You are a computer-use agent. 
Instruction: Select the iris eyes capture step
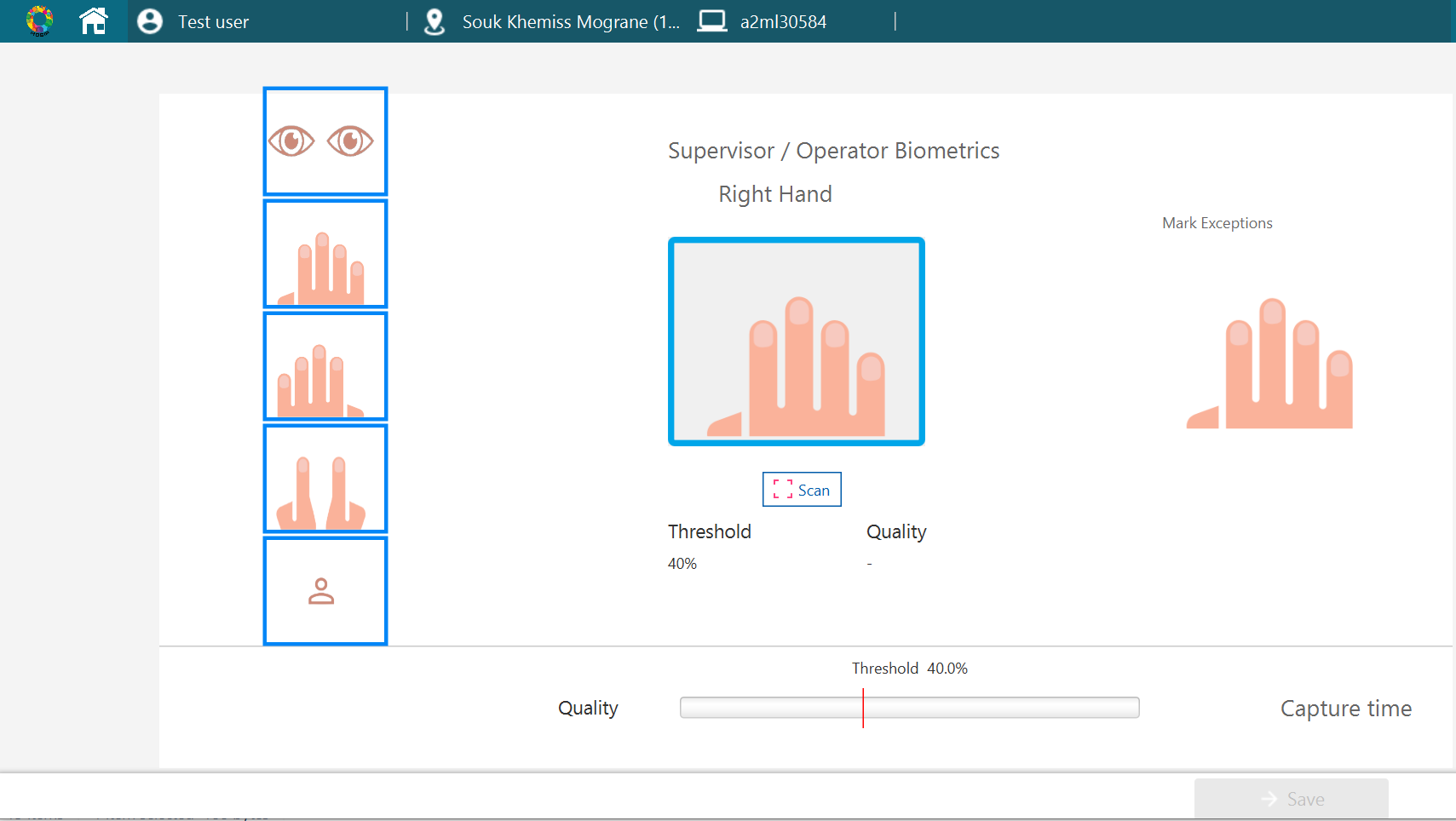(325, 141)
